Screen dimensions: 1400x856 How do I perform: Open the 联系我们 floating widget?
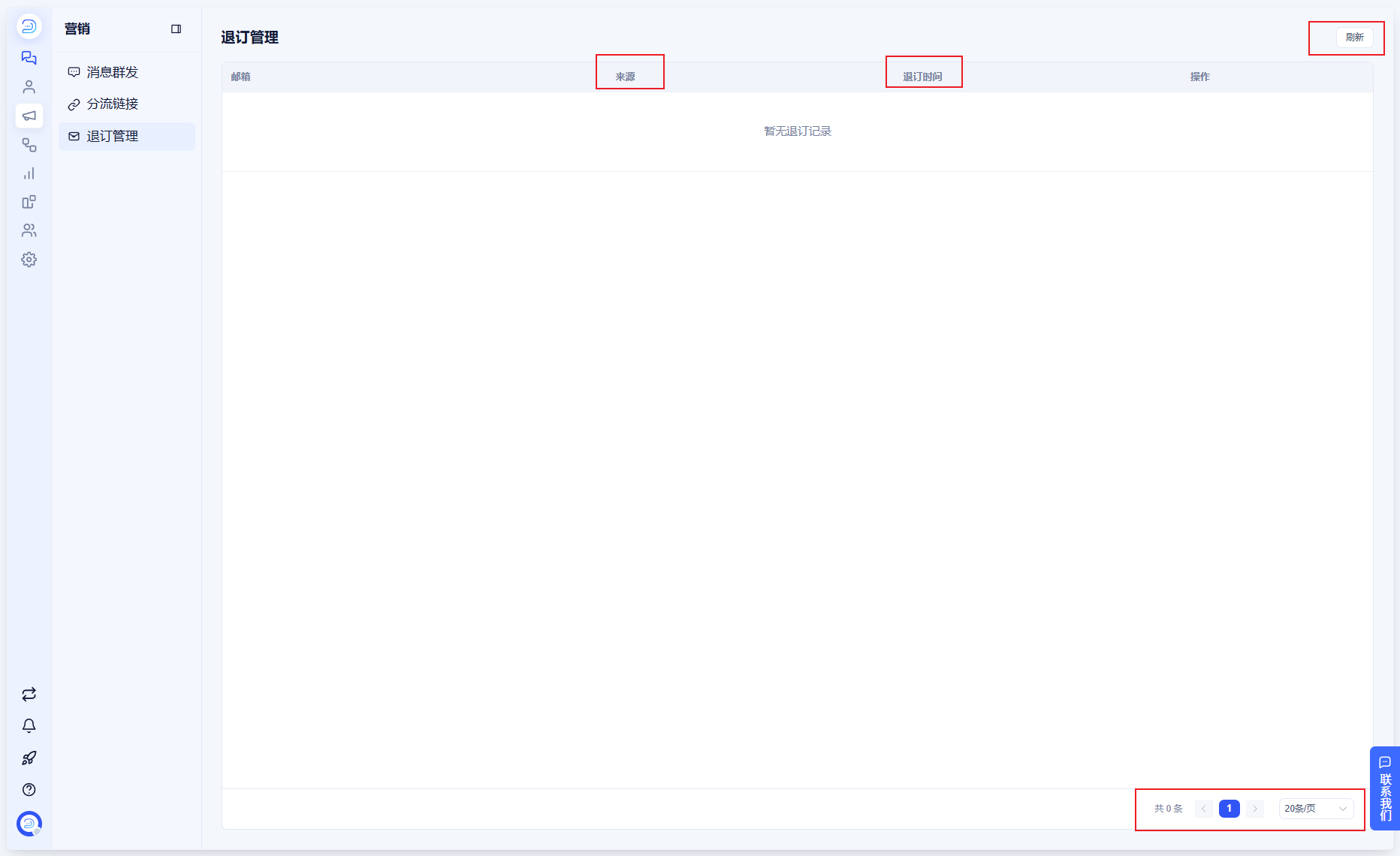click(1385, 788)
